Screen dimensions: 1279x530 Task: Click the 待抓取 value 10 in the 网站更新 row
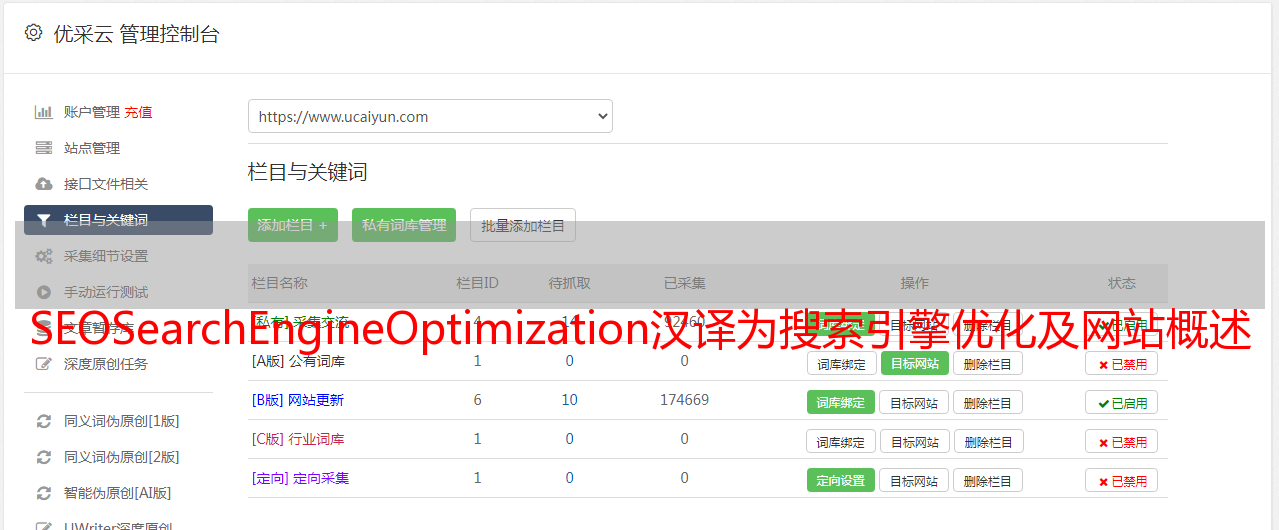[569, 400]
